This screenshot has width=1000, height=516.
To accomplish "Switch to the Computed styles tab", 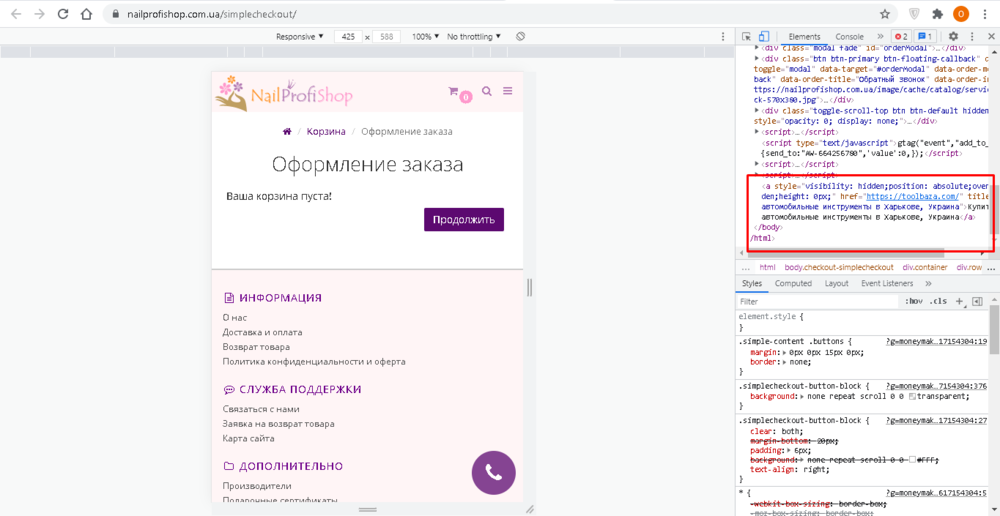I will (793, 284).
